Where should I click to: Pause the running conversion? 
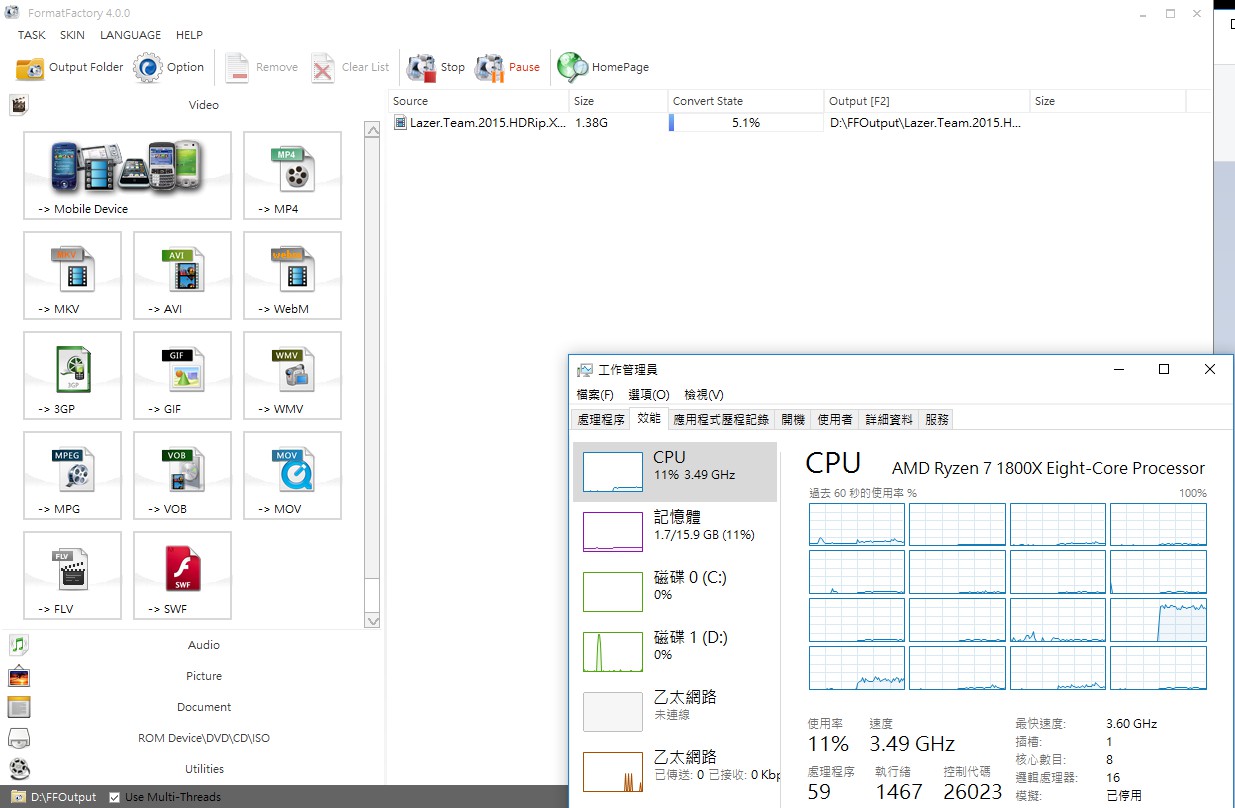tap(507, 68)
